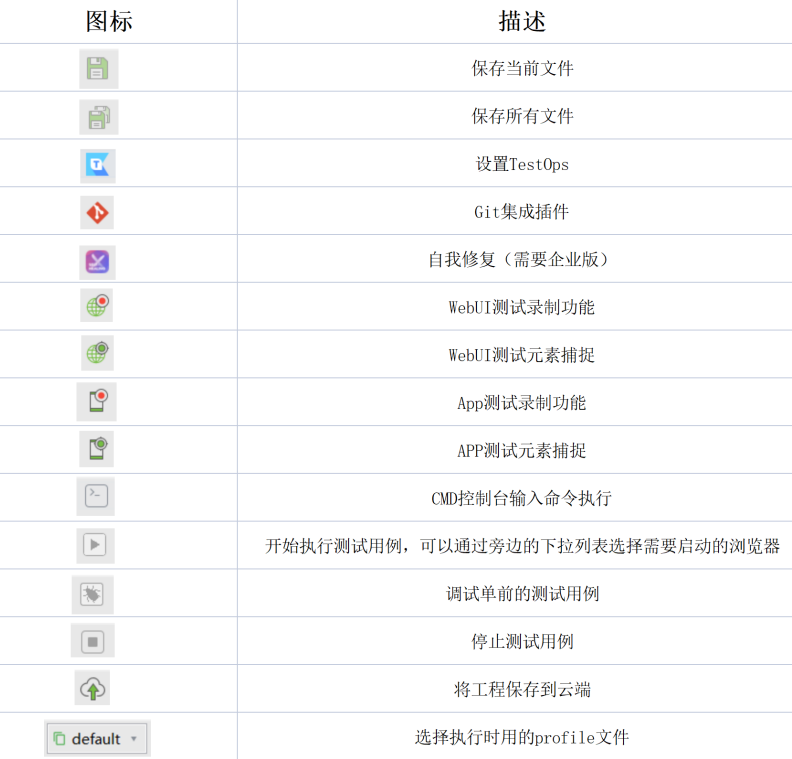This screenshot has height=759, width=792.
Task: Select the text WebUI测试元素捕捉
Action: point(521,355)
